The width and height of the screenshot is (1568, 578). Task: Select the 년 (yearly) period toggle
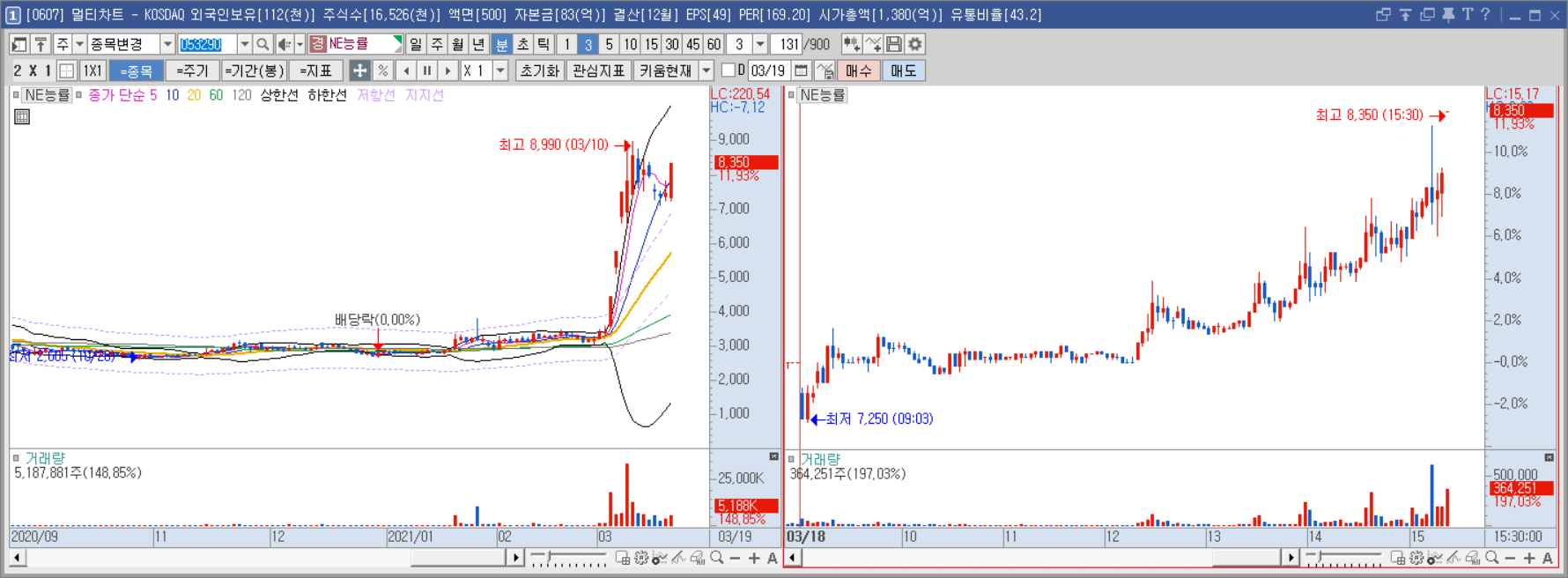click(x=479, y=44)
